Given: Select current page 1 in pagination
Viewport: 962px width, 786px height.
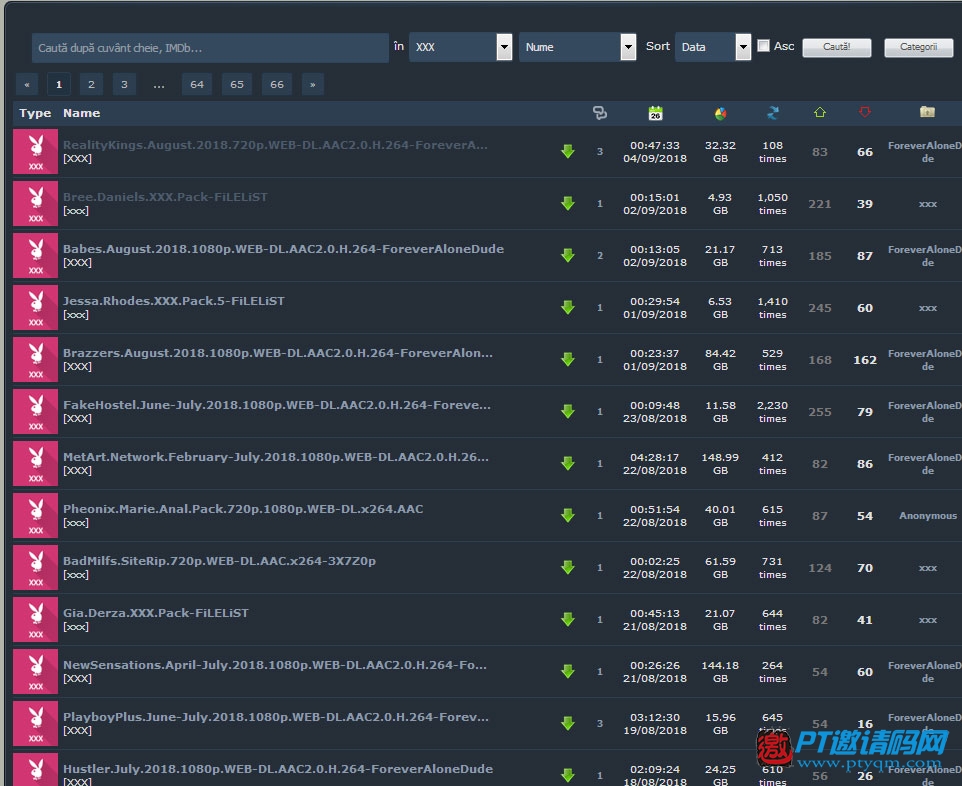Looking at the screenshot, I should (59, 84).
